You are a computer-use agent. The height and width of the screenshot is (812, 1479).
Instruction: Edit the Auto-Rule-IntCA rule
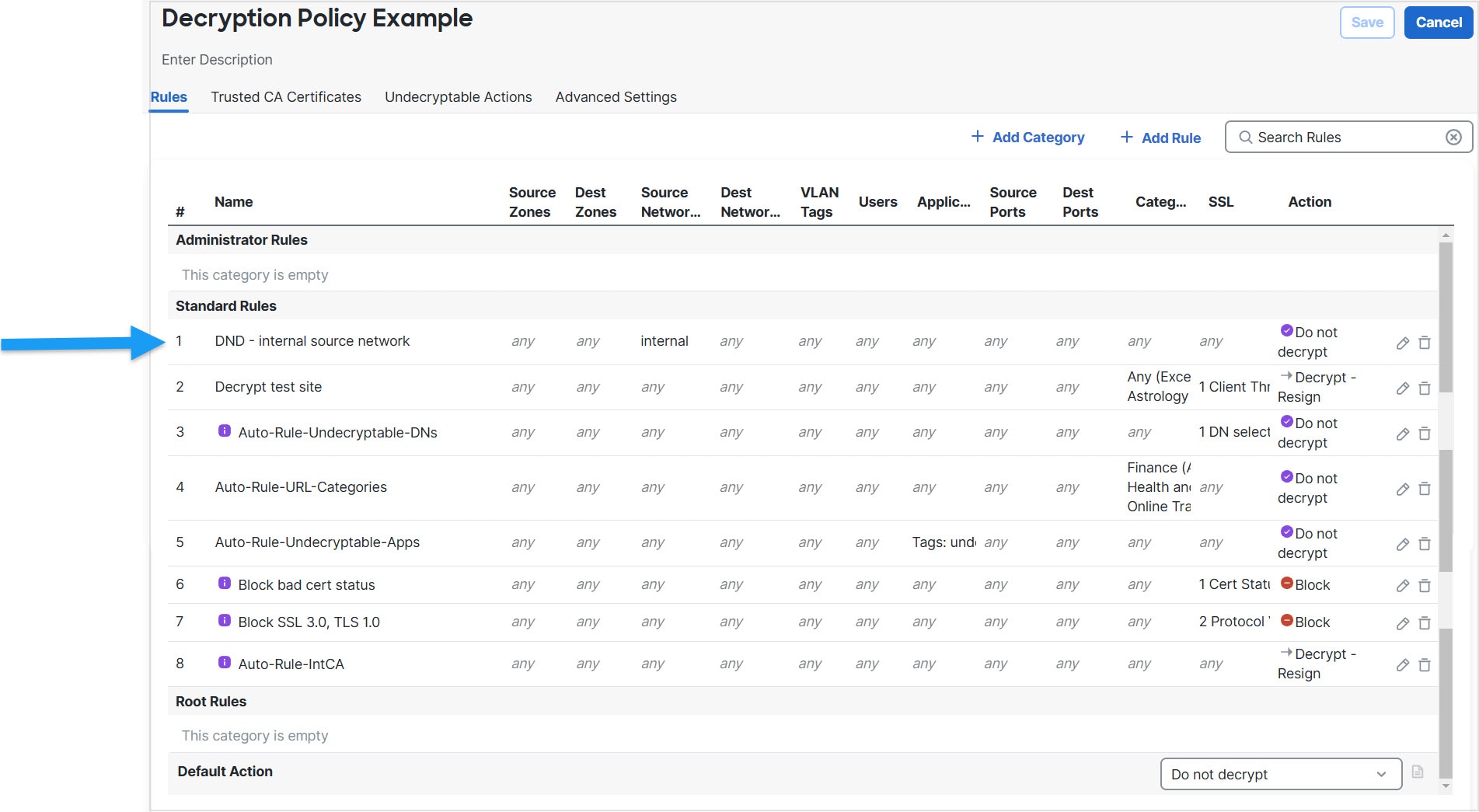[1403, 665]
